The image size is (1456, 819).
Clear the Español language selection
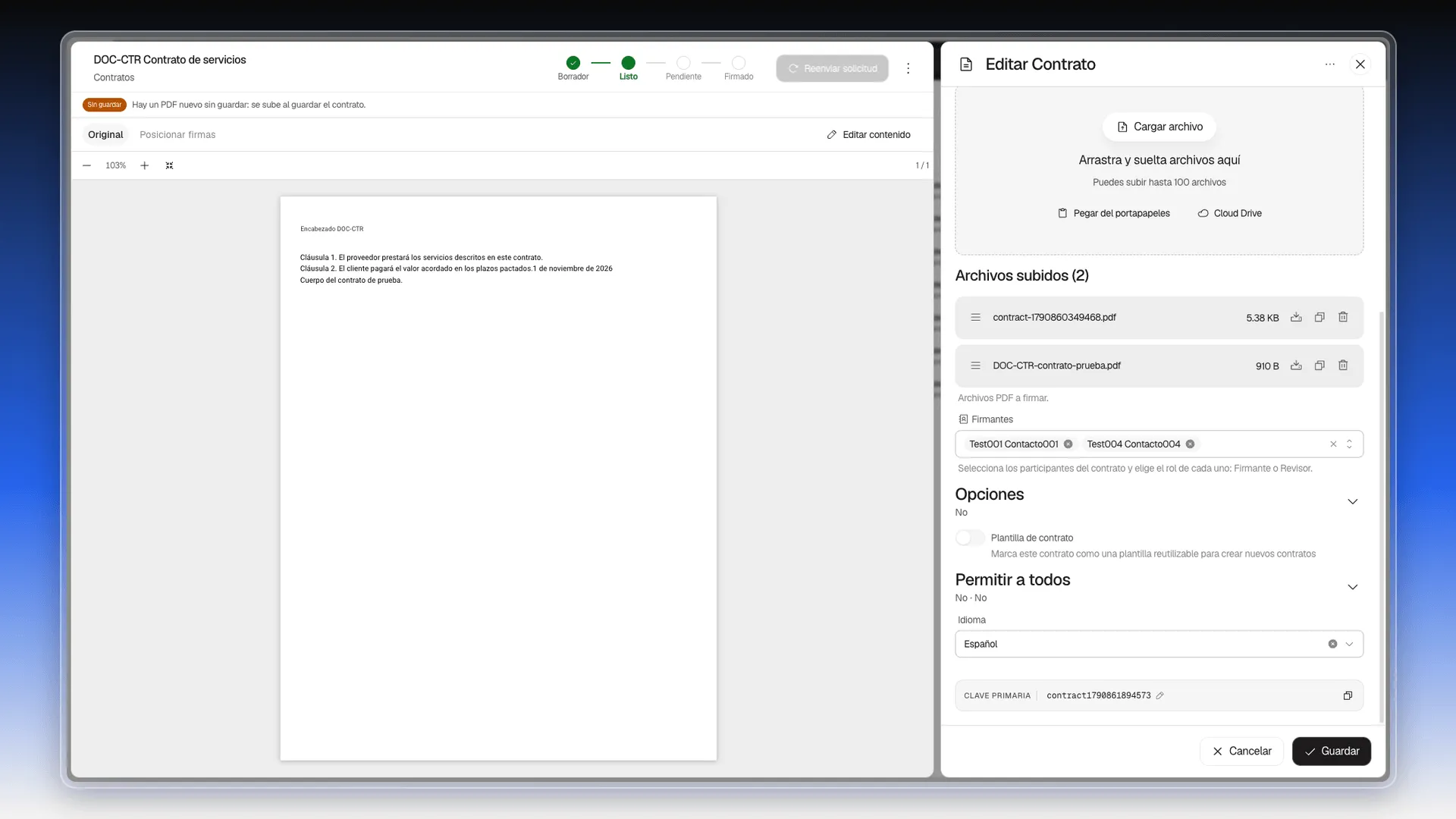1332,644
